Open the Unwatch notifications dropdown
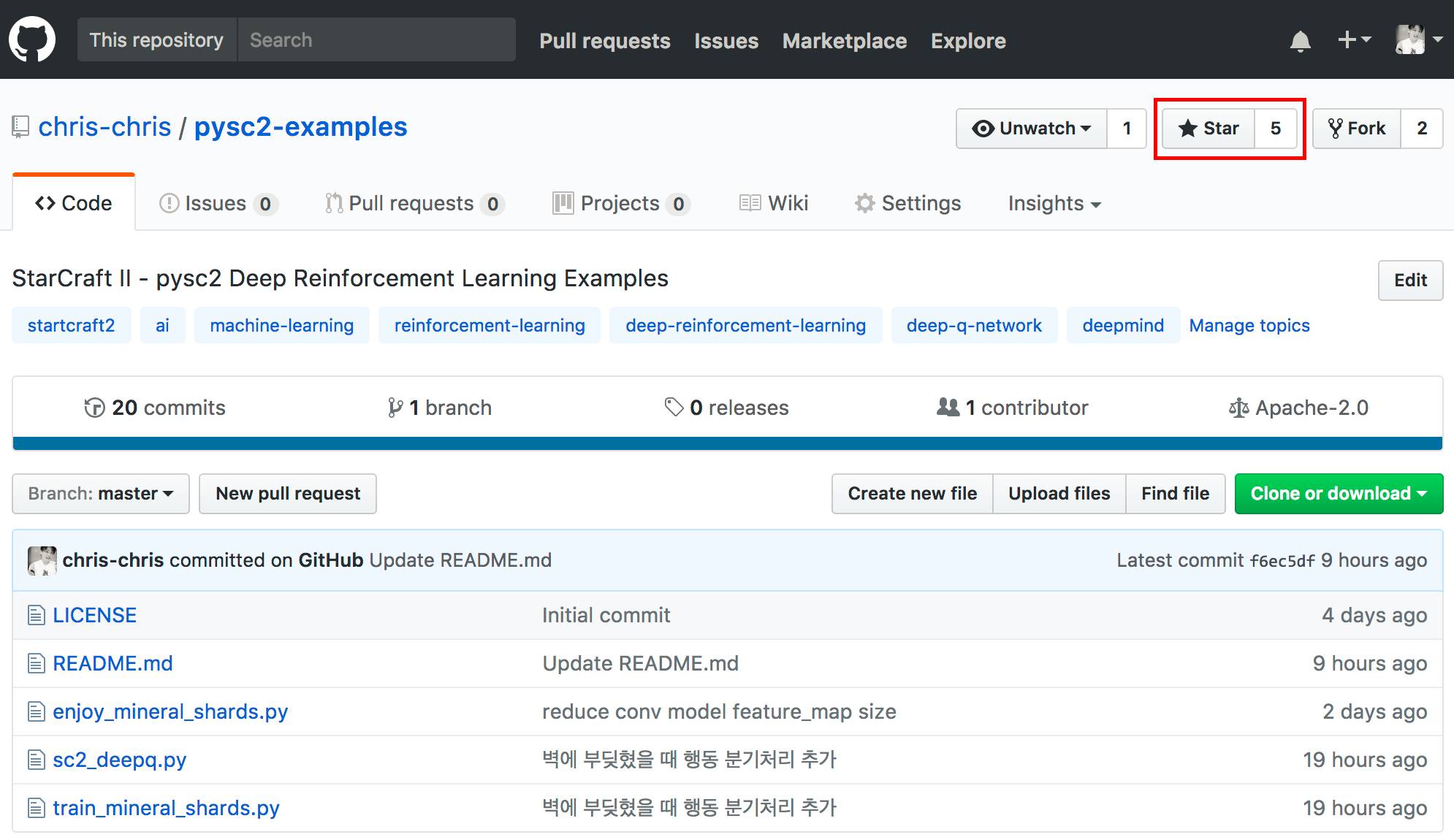The width and height of the screenshot is (1454, 840). (x=1032, y=129)
